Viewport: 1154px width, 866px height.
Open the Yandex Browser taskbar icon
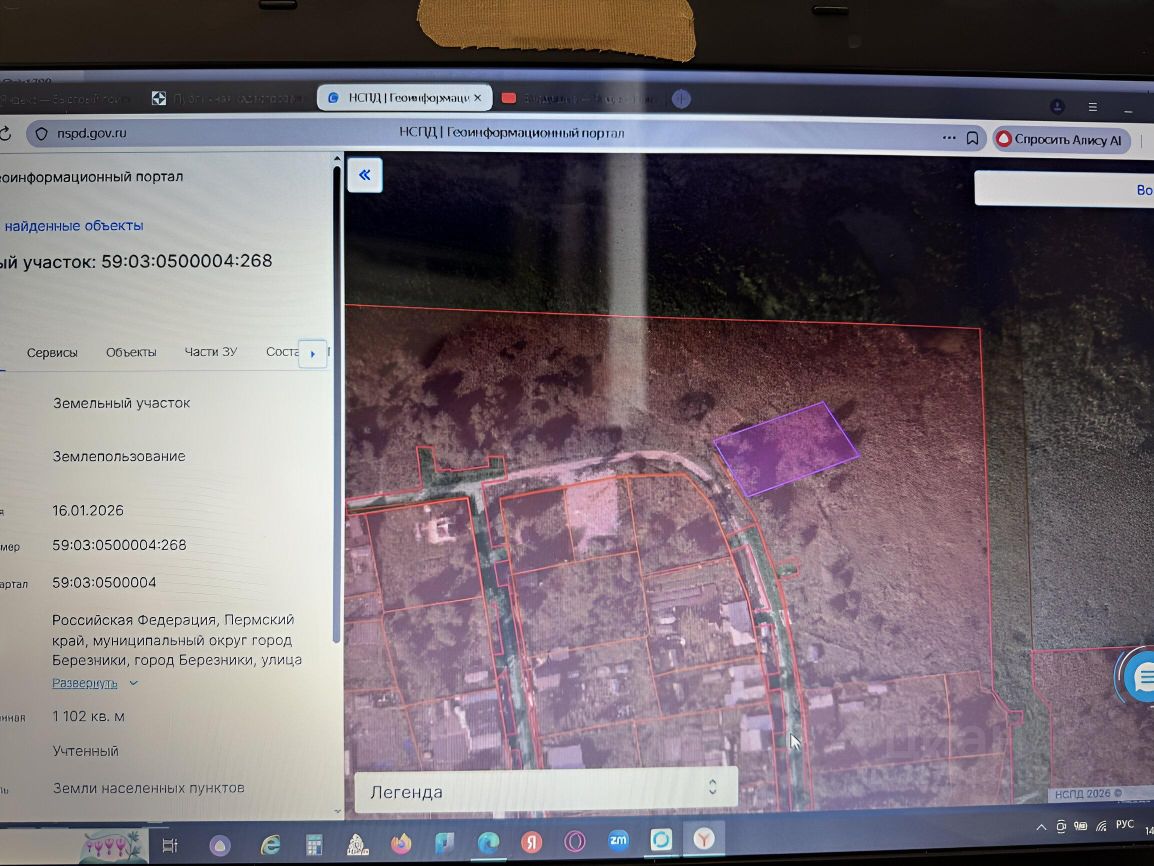point(705,840)
